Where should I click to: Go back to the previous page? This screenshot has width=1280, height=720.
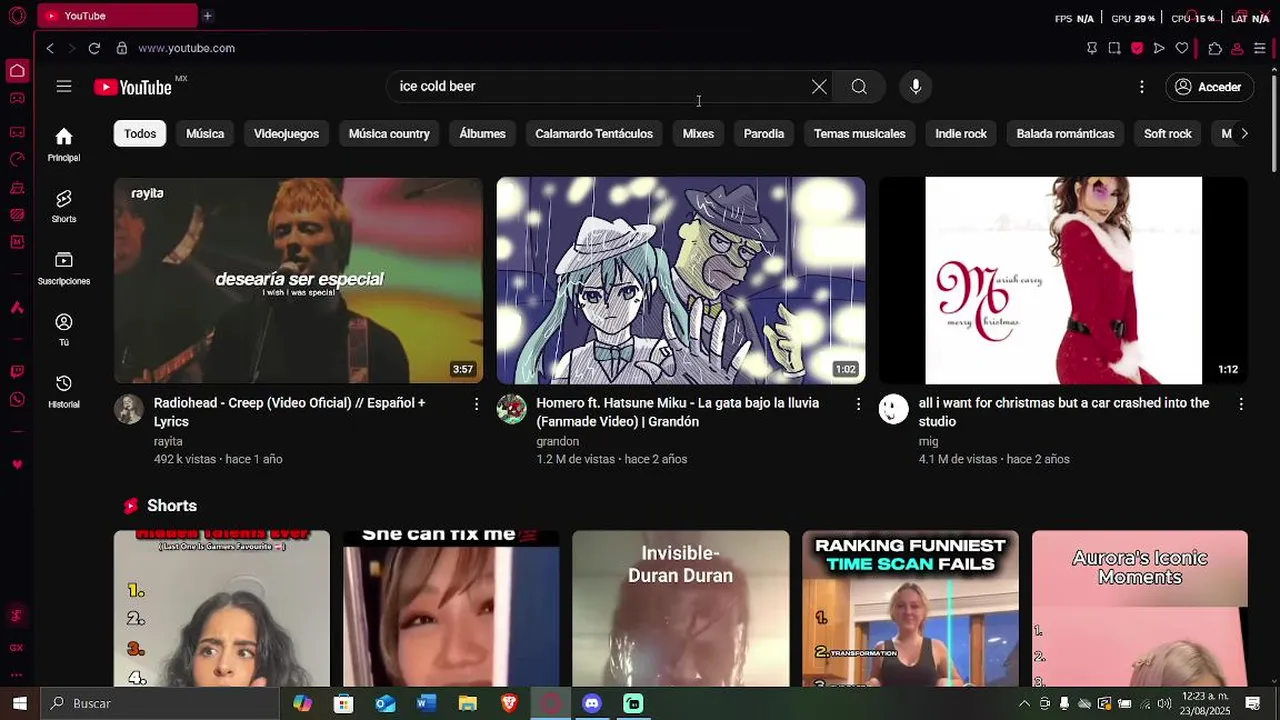(50, 48)
